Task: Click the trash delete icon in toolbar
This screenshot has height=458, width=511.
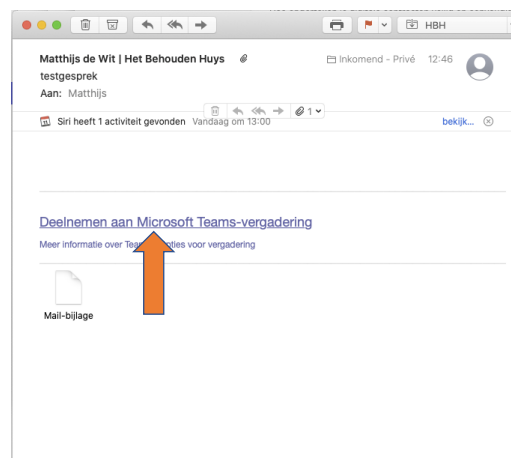Action: click(85, 25)
